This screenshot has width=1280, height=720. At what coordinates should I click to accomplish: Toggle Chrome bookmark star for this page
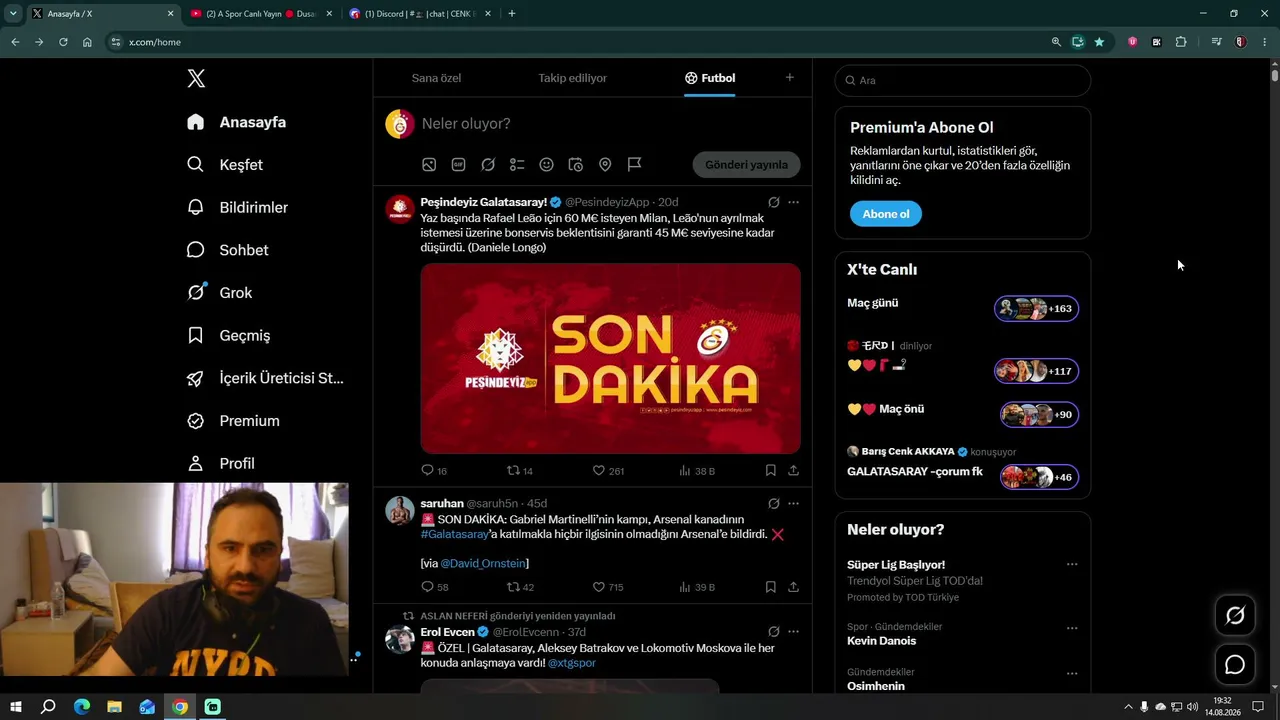pos(1099,42)
